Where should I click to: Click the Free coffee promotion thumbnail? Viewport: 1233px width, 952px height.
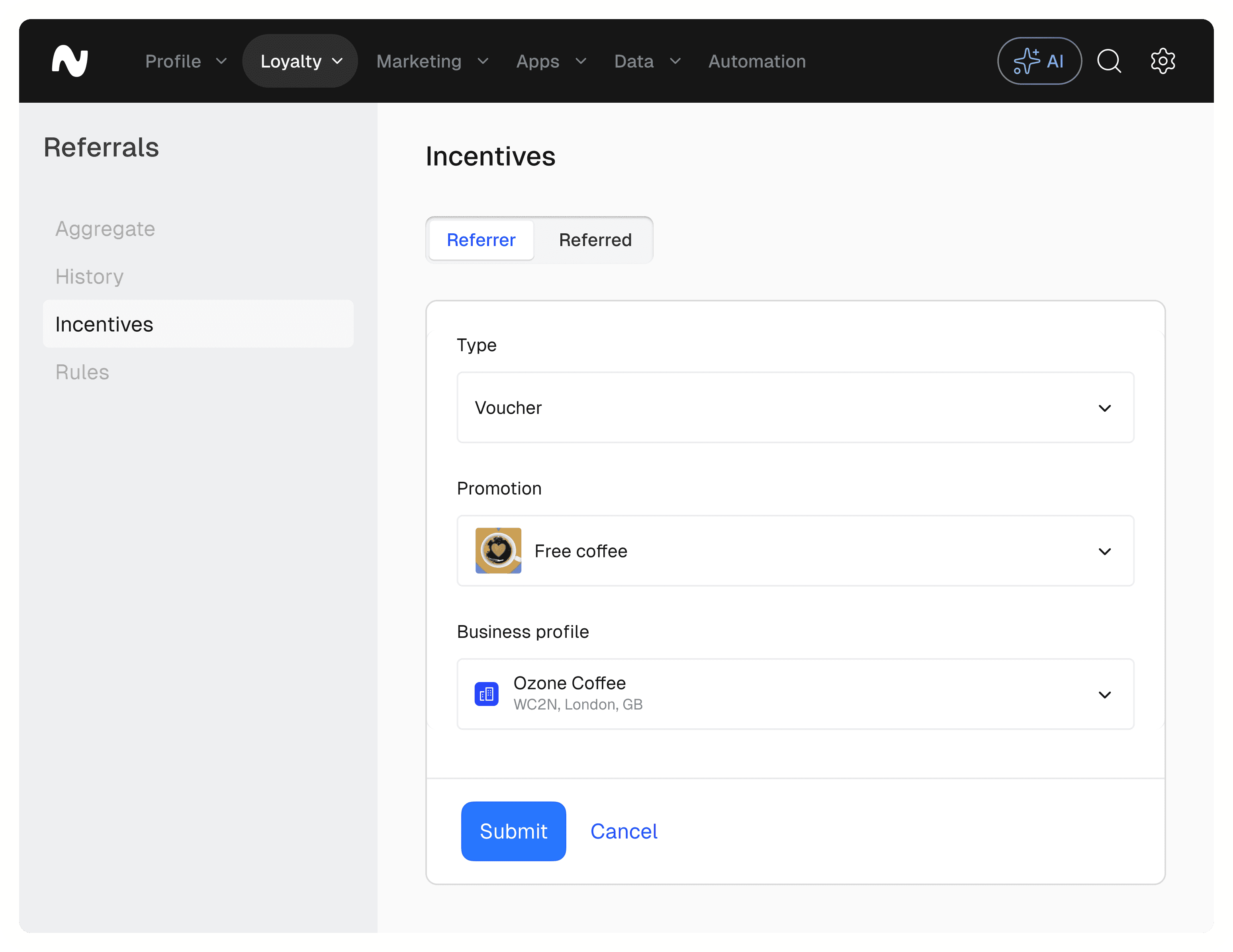point(498,551)
